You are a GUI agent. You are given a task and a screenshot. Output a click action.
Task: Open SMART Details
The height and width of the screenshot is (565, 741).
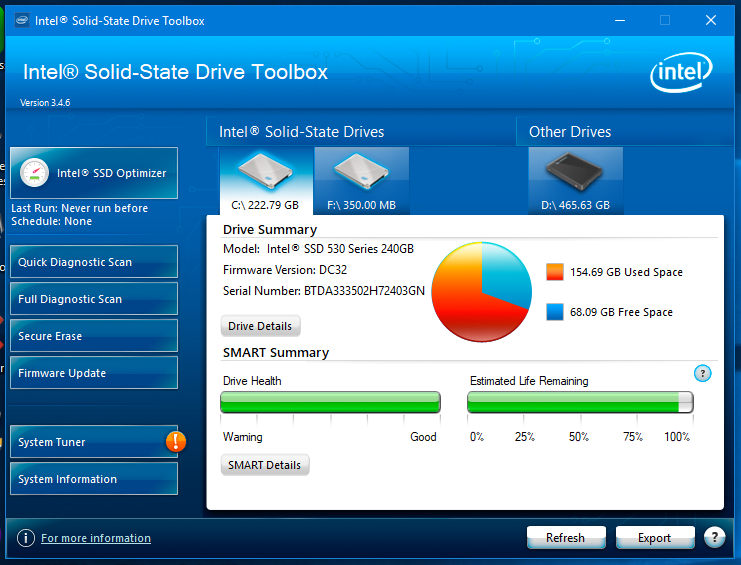tap(265, 465)
